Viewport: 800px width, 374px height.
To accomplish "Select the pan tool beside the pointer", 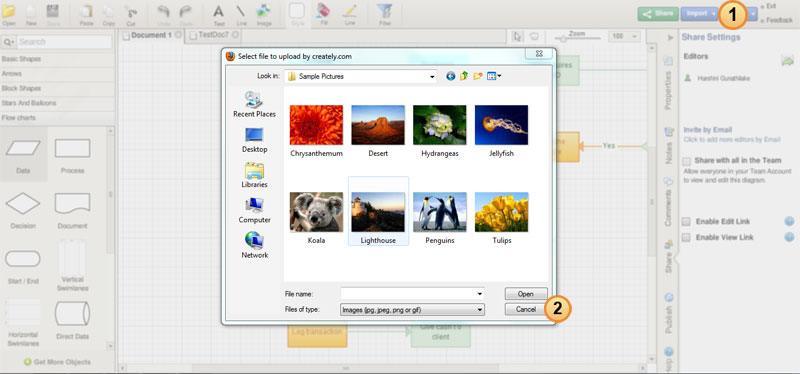I will [534, 36].
